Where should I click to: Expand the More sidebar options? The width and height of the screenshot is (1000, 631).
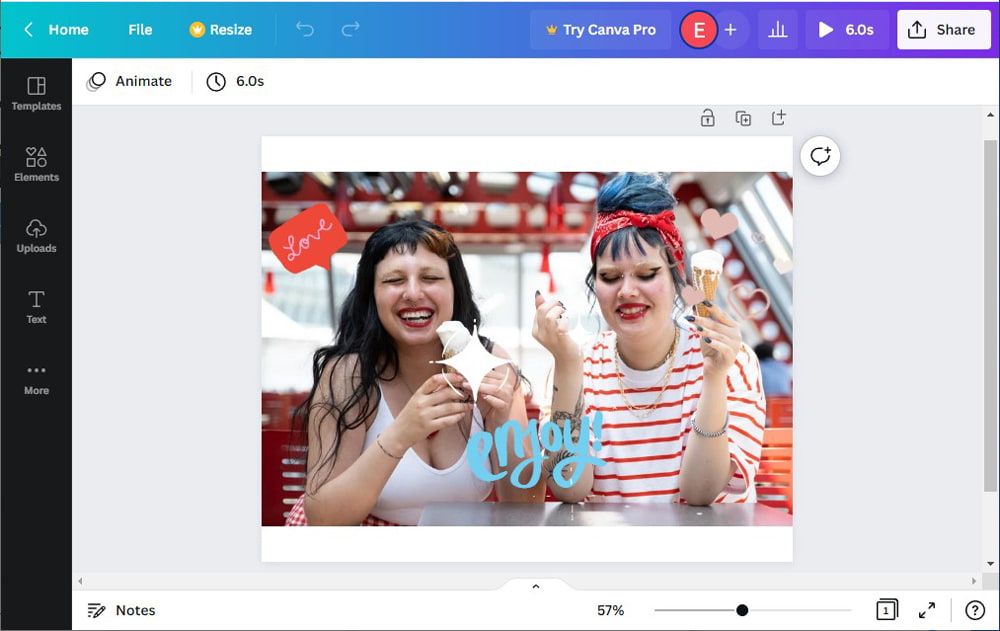(36, 378)
